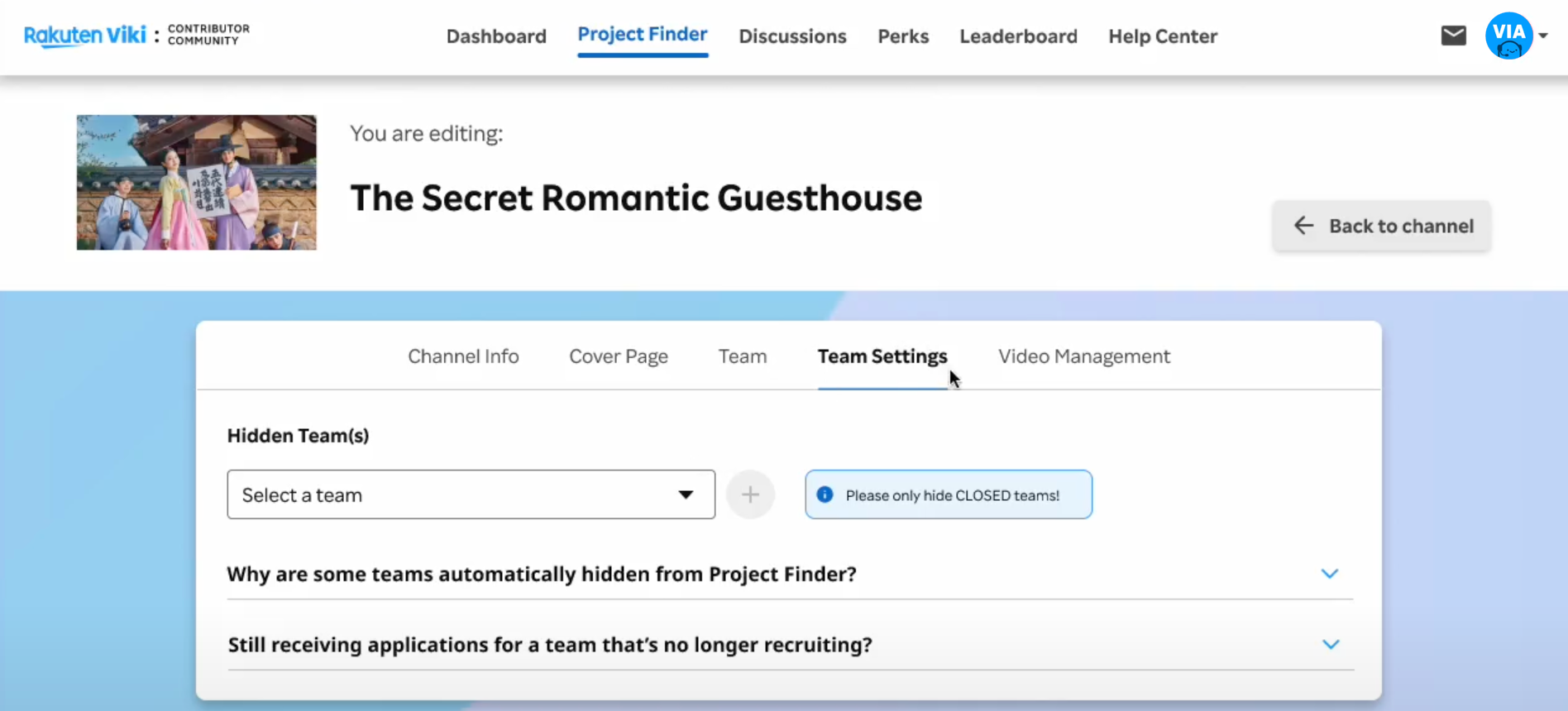Click the Please only hide CLOSED teams notice
The width and height of the screenshot is (1568, 711).
click(949, 494)
